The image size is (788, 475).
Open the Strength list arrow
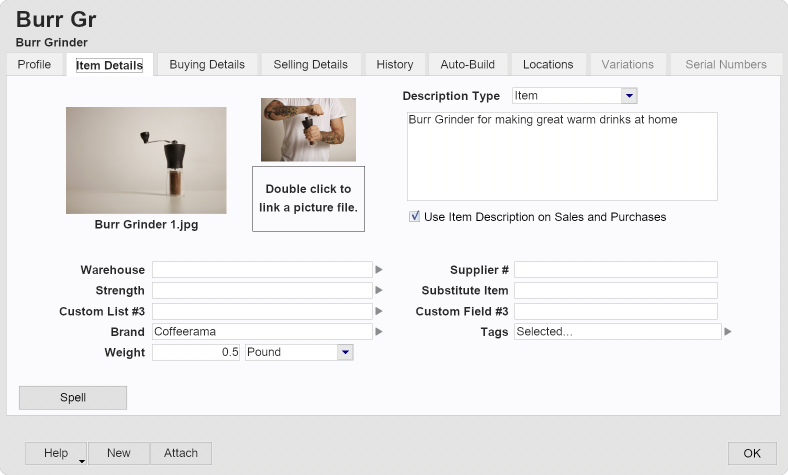pos(379,291)
